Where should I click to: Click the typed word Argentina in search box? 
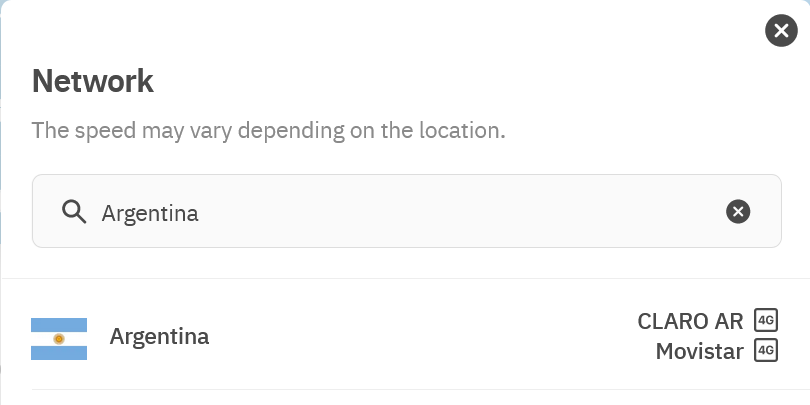pyautogui.click(x=150, y=213)
